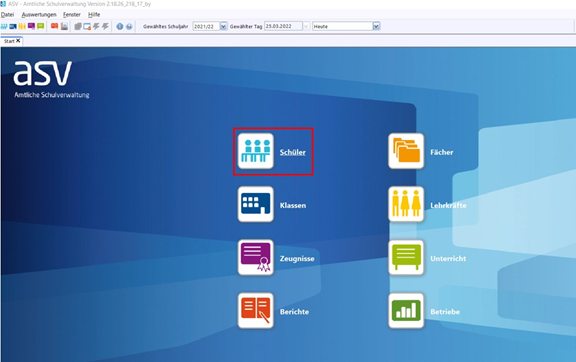Open the Auswertungen menu
Viewport: 576px width, 362px height.
click(39, 15)
